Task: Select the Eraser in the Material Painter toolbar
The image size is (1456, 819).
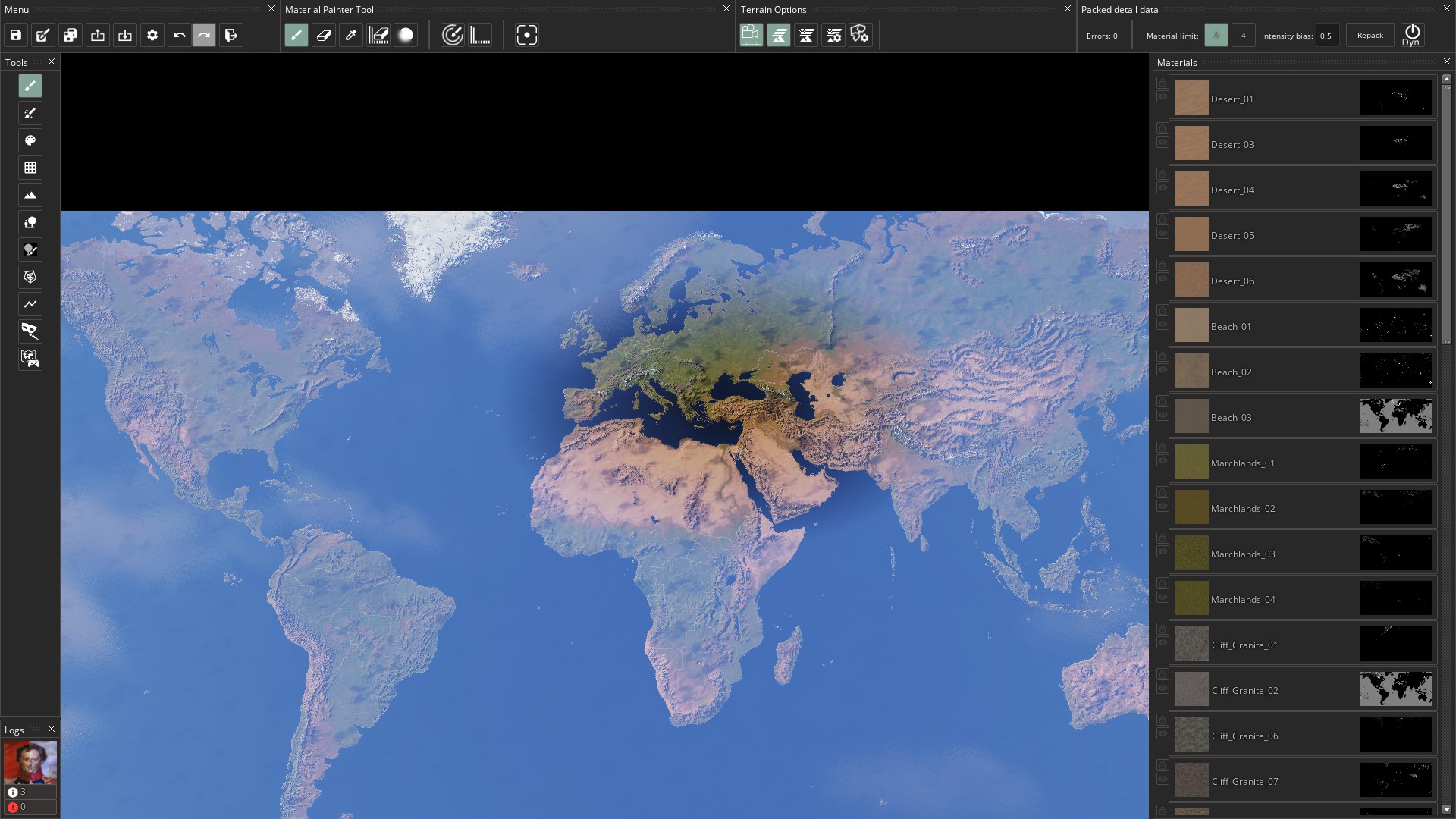Action: click(324, 35)
